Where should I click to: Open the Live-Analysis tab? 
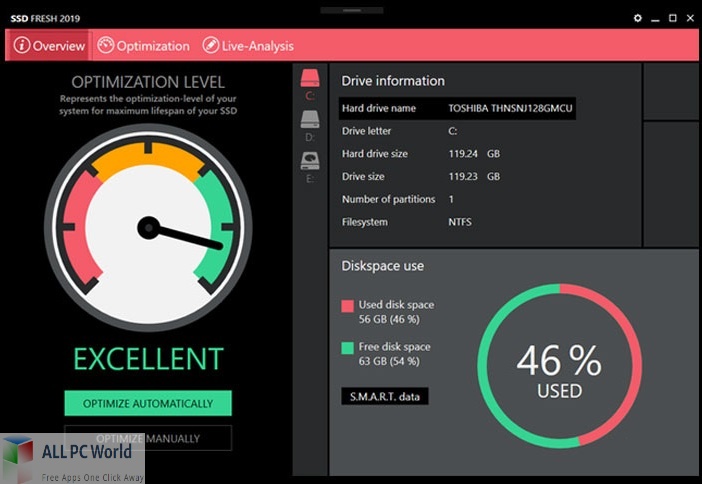pyautogui.click(x=248, y=46)
